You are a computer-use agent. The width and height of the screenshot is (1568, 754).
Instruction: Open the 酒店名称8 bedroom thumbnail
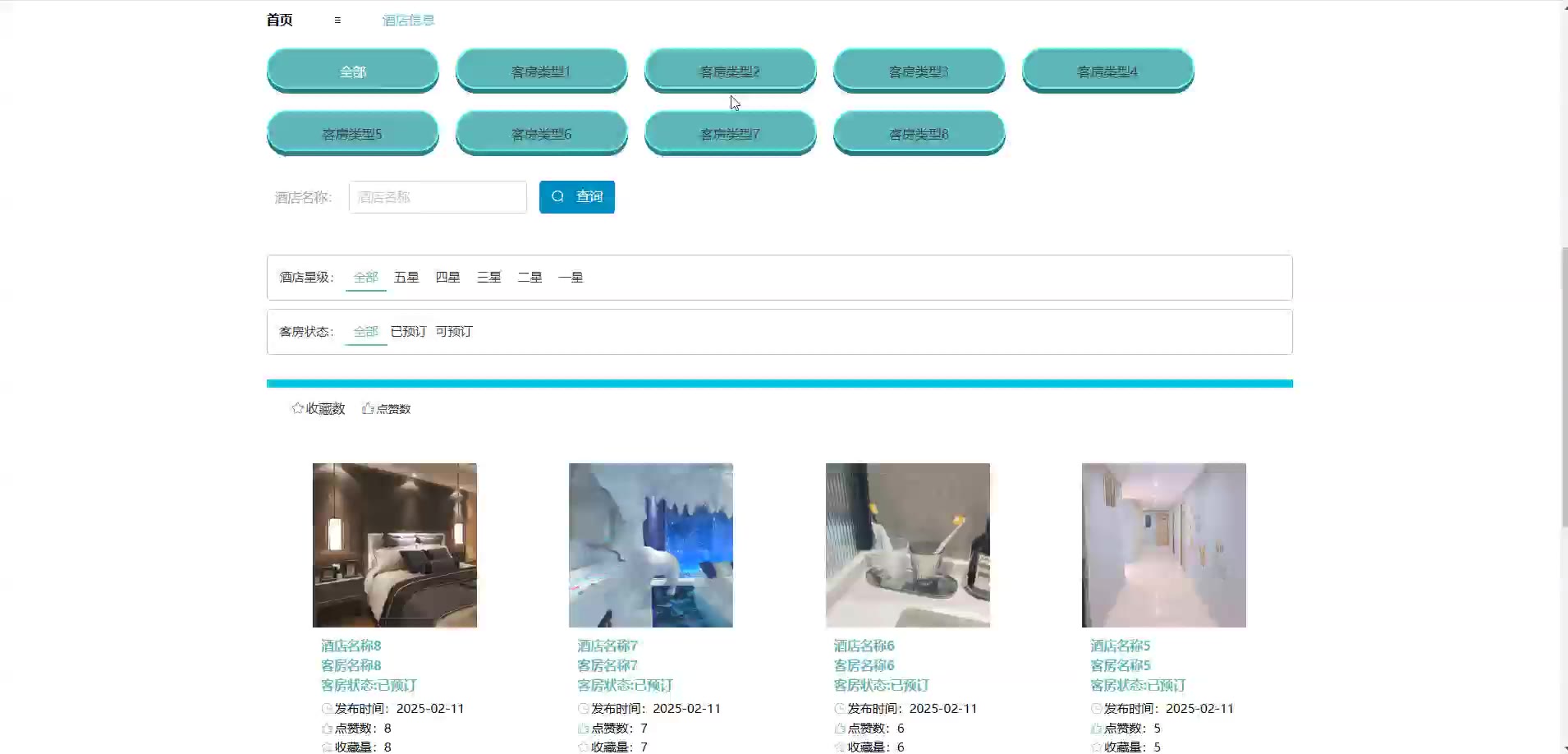click(395, 545)
